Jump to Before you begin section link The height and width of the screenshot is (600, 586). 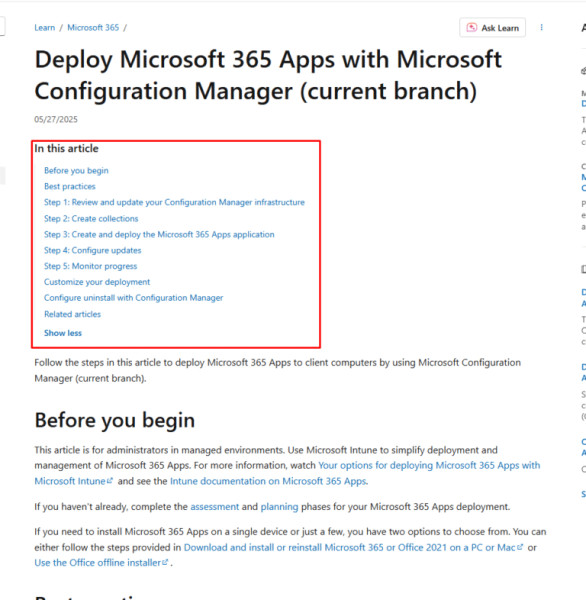coord(76,170)
